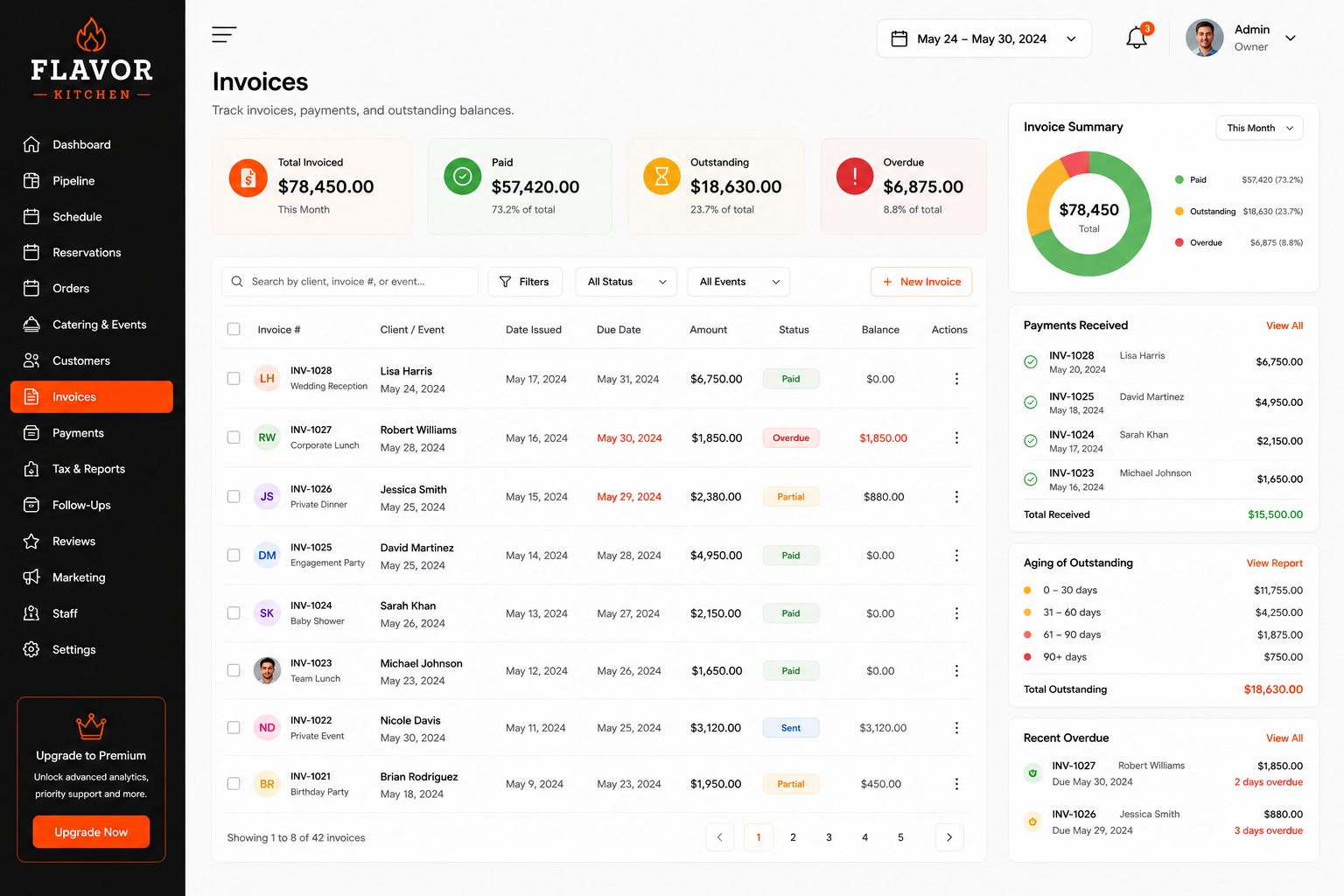The width and height of the screenshot is (1344, 896).
Task: Click the Overdue red exclamation icon
Action: [x=855, y=176]
